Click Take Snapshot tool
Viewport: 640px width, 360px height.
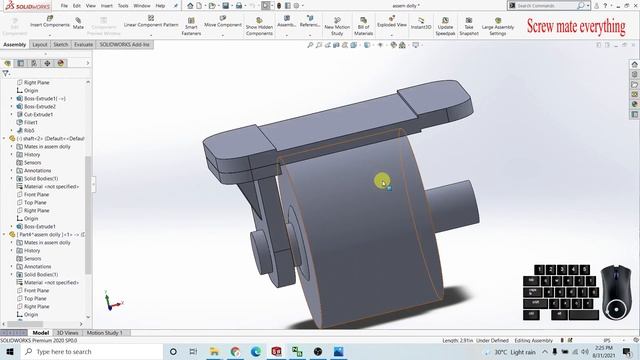[x=469, y=27]
